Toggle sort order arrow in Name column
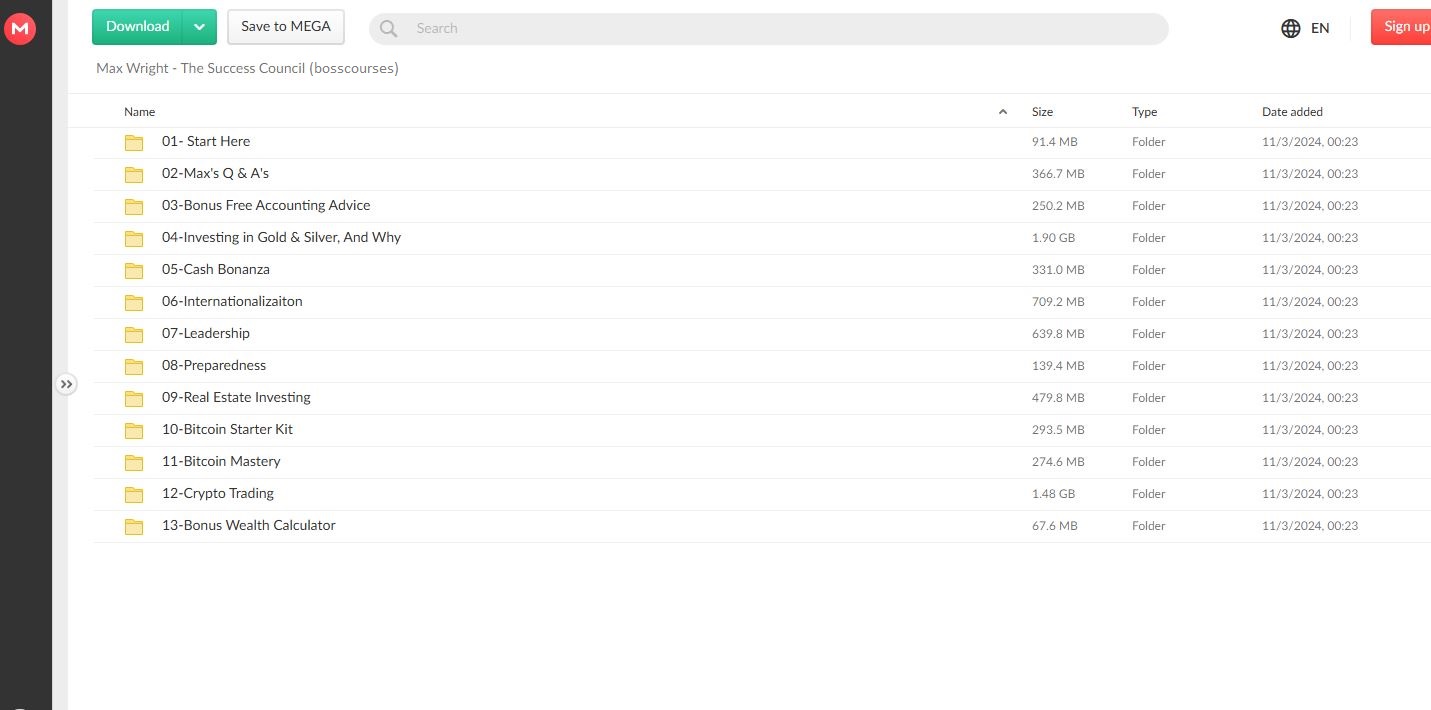Viewport: 1431px width, 710px height. tap(1003, 112)
